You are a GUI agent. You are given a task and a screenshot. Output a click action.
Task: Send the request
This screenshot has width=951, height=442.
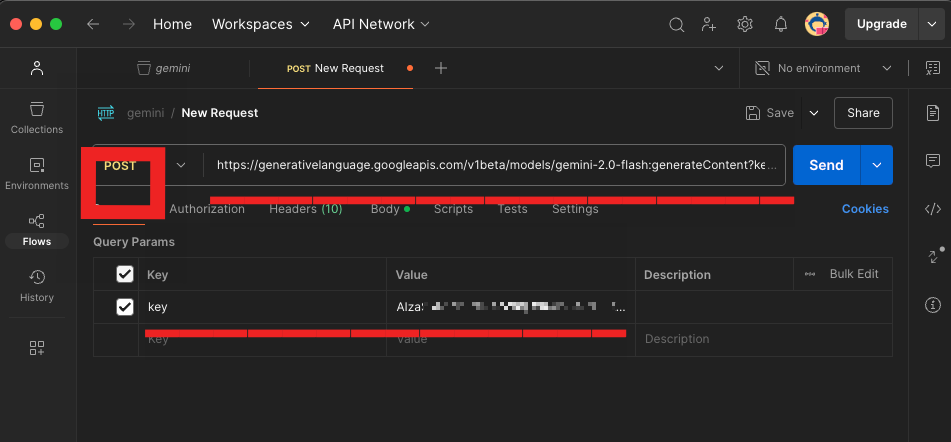click(826, 165)
